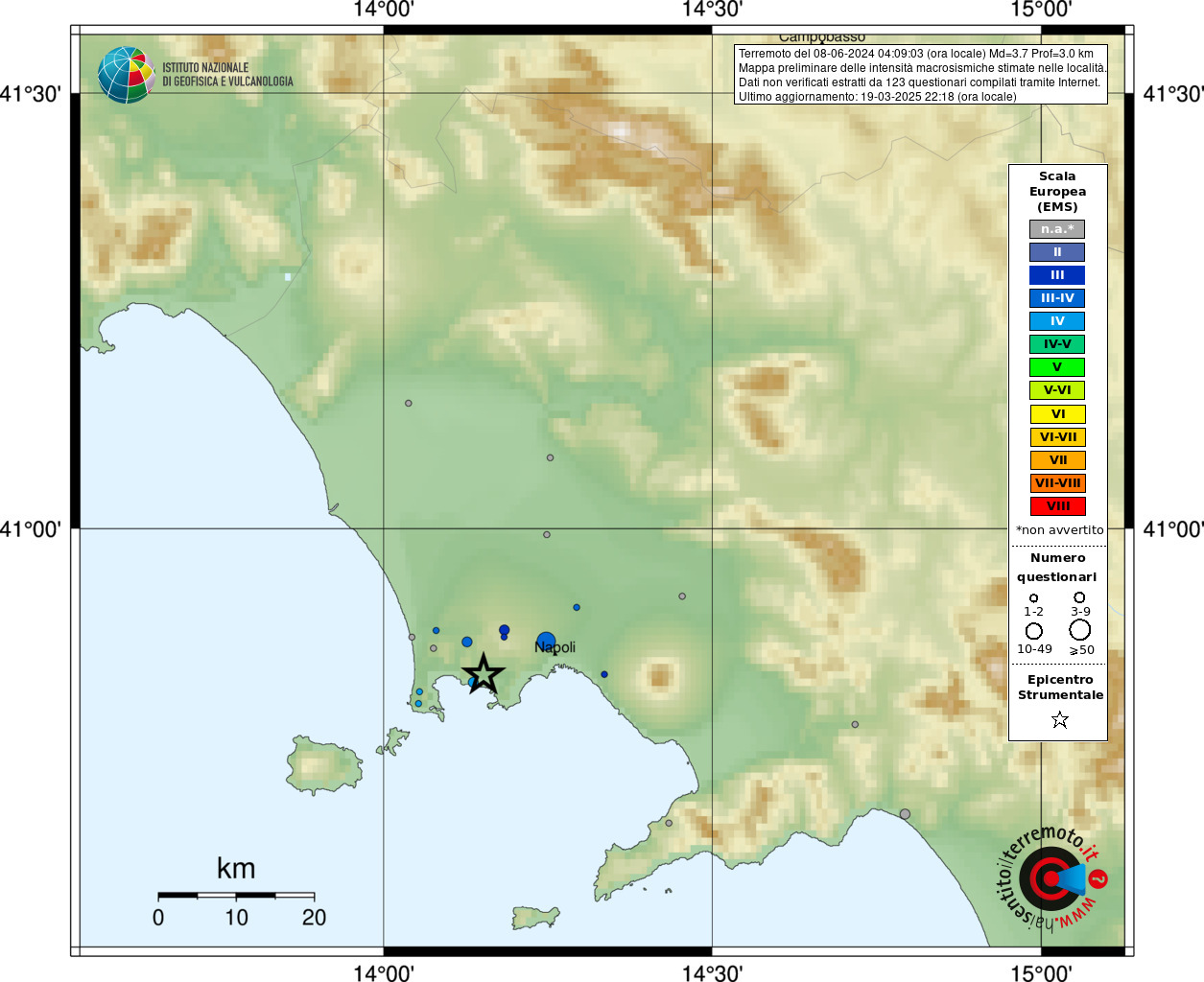Click the earthquake info text box
The image size is (1204, 982).
coord(921,74)
